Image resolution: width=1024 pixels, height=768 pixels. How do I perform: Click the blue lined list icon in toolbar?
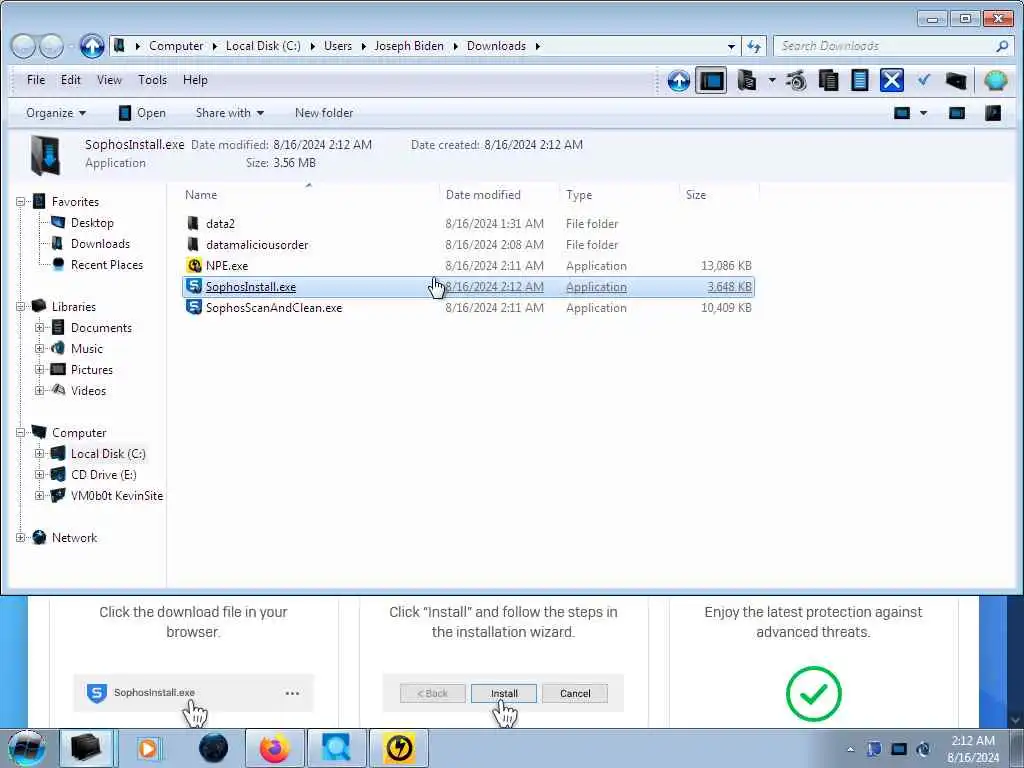click(x=860, y=81)
